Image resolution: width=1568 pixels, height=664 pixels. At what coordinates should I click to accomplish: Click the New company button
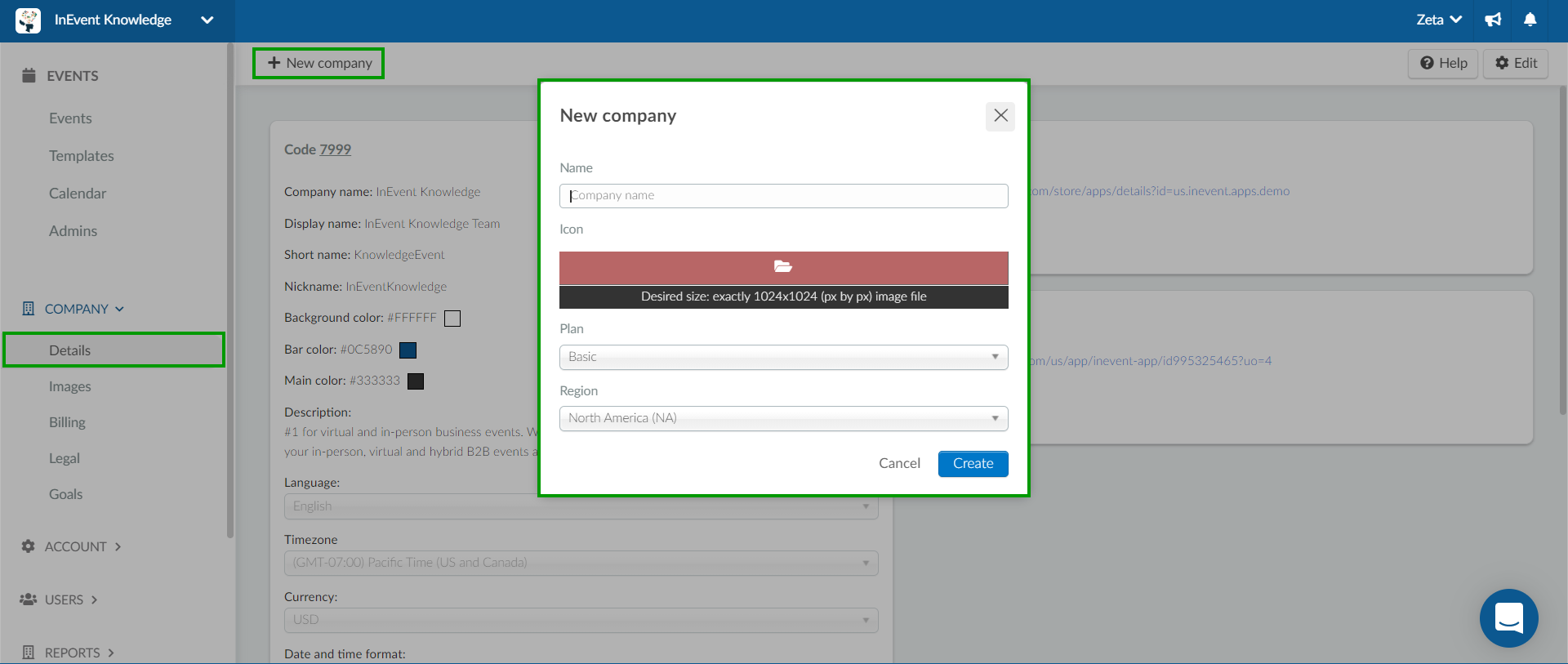318,63
